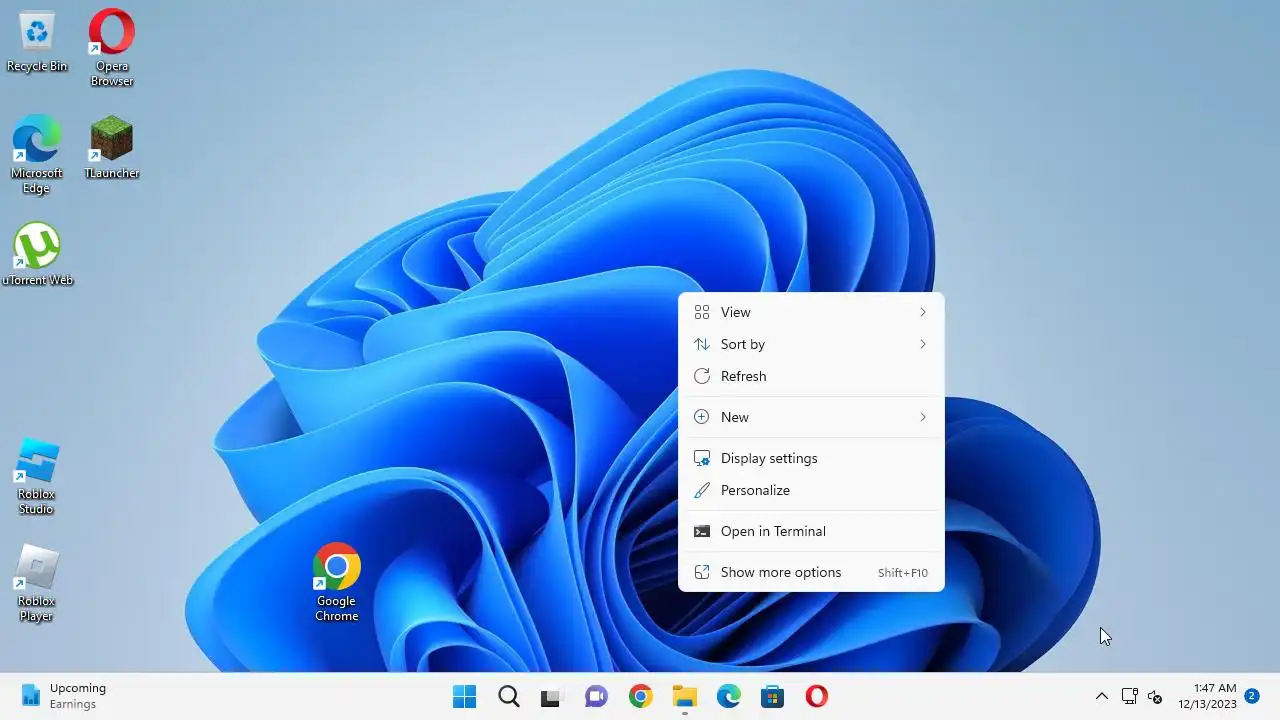Choose Personalize in the context menu

[x=811, y=490]
